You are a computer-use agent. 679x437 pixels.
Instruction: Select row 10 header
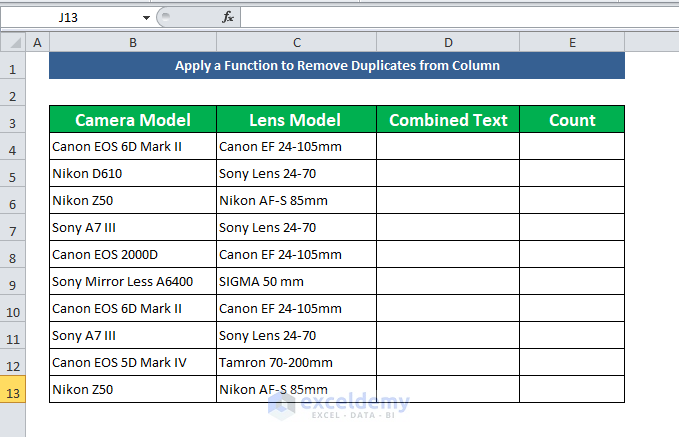coord(13,308)
